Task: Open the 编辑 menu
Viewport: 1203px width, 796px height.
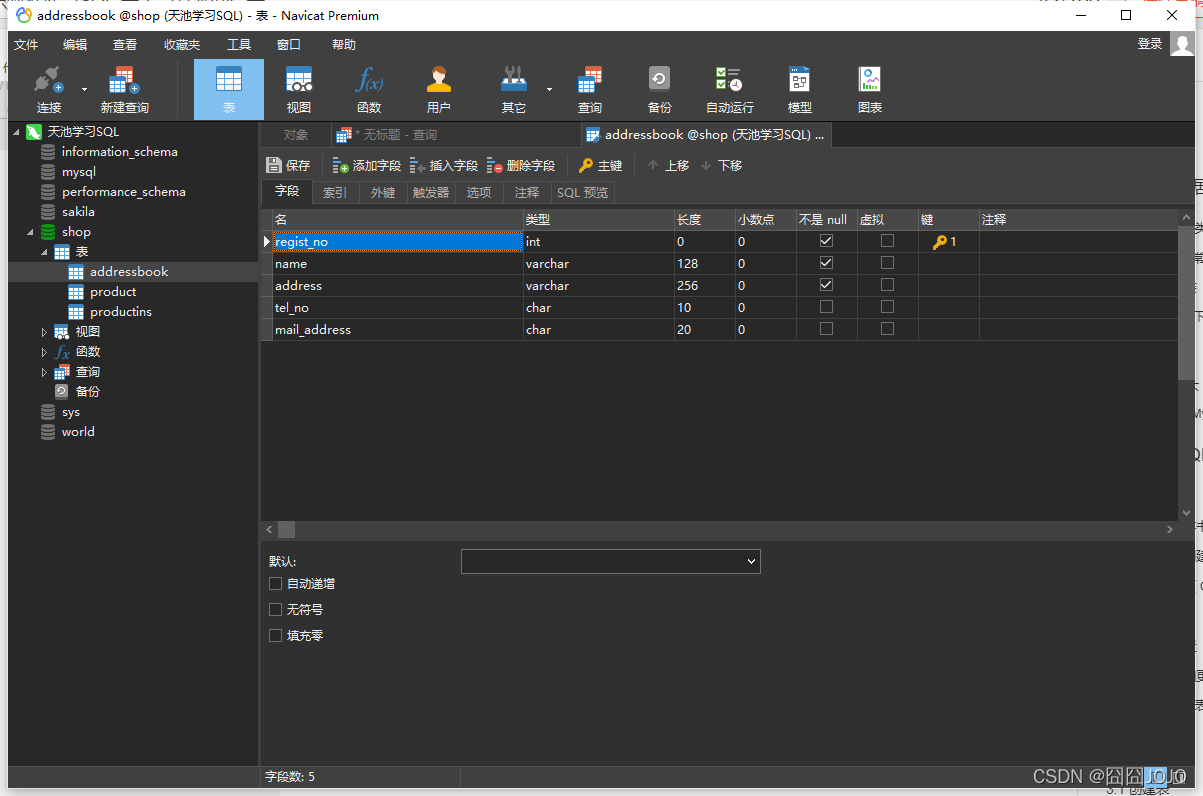Action: click(x=75, y=45)
